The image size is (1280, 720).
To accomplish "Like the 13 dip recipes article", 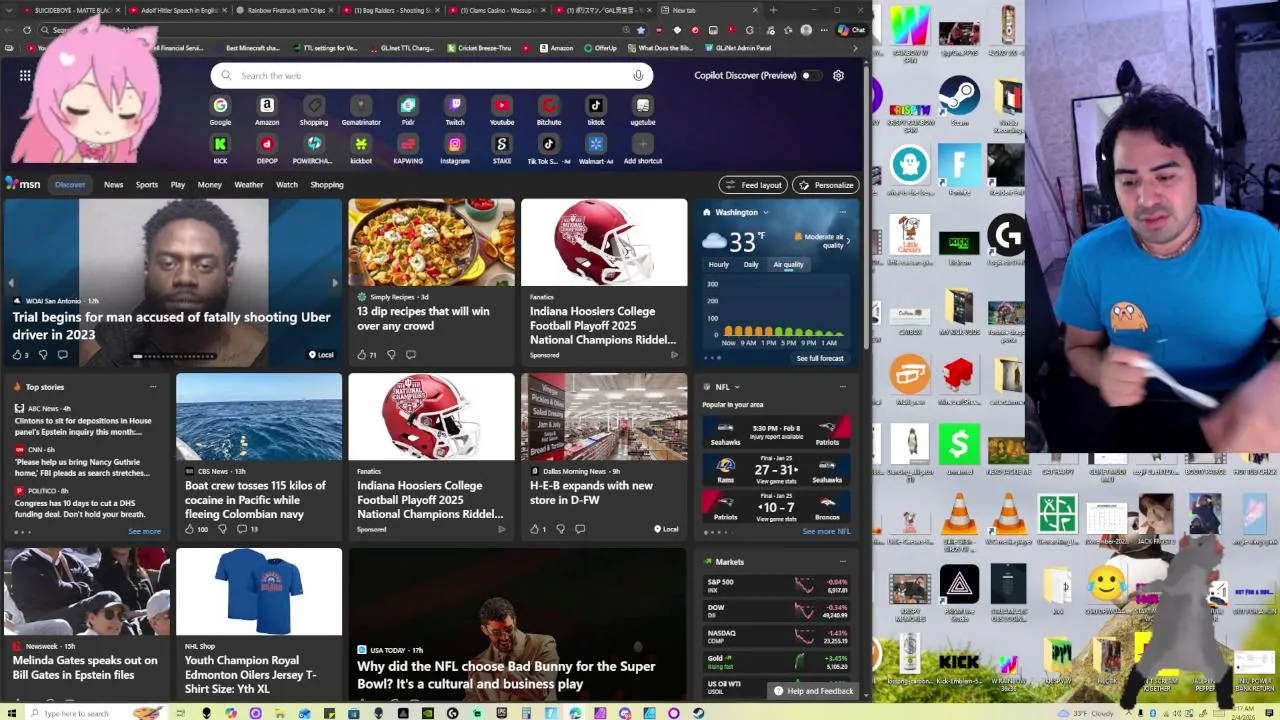I will [x=362, y=355].
